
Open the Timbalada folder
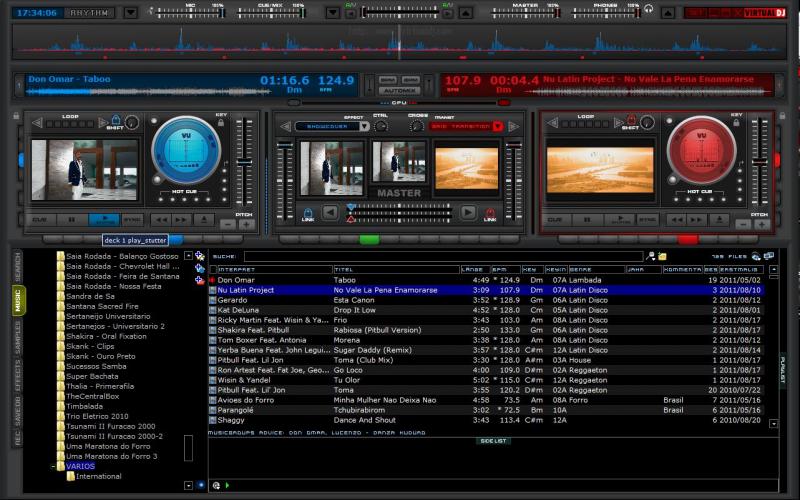[84, 407]
